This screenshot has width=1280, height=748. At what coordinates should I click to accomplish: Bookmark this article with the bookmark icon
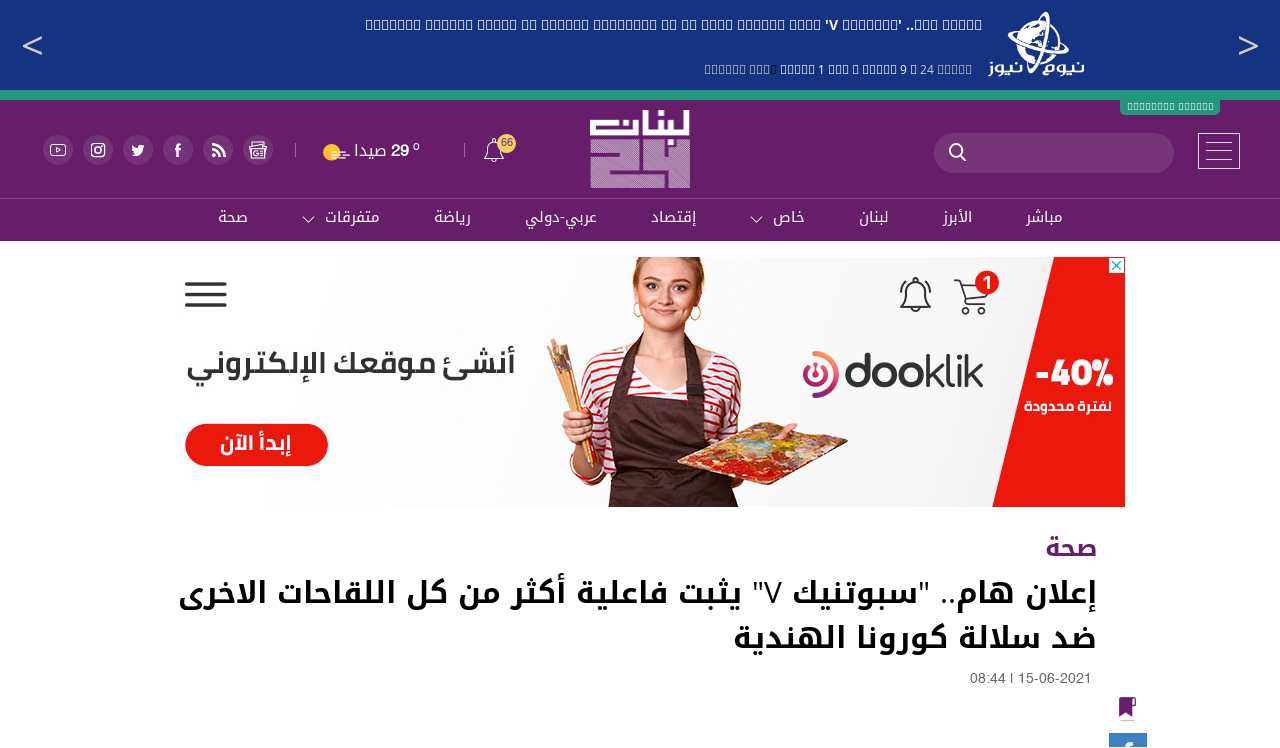click(1127, 708)
